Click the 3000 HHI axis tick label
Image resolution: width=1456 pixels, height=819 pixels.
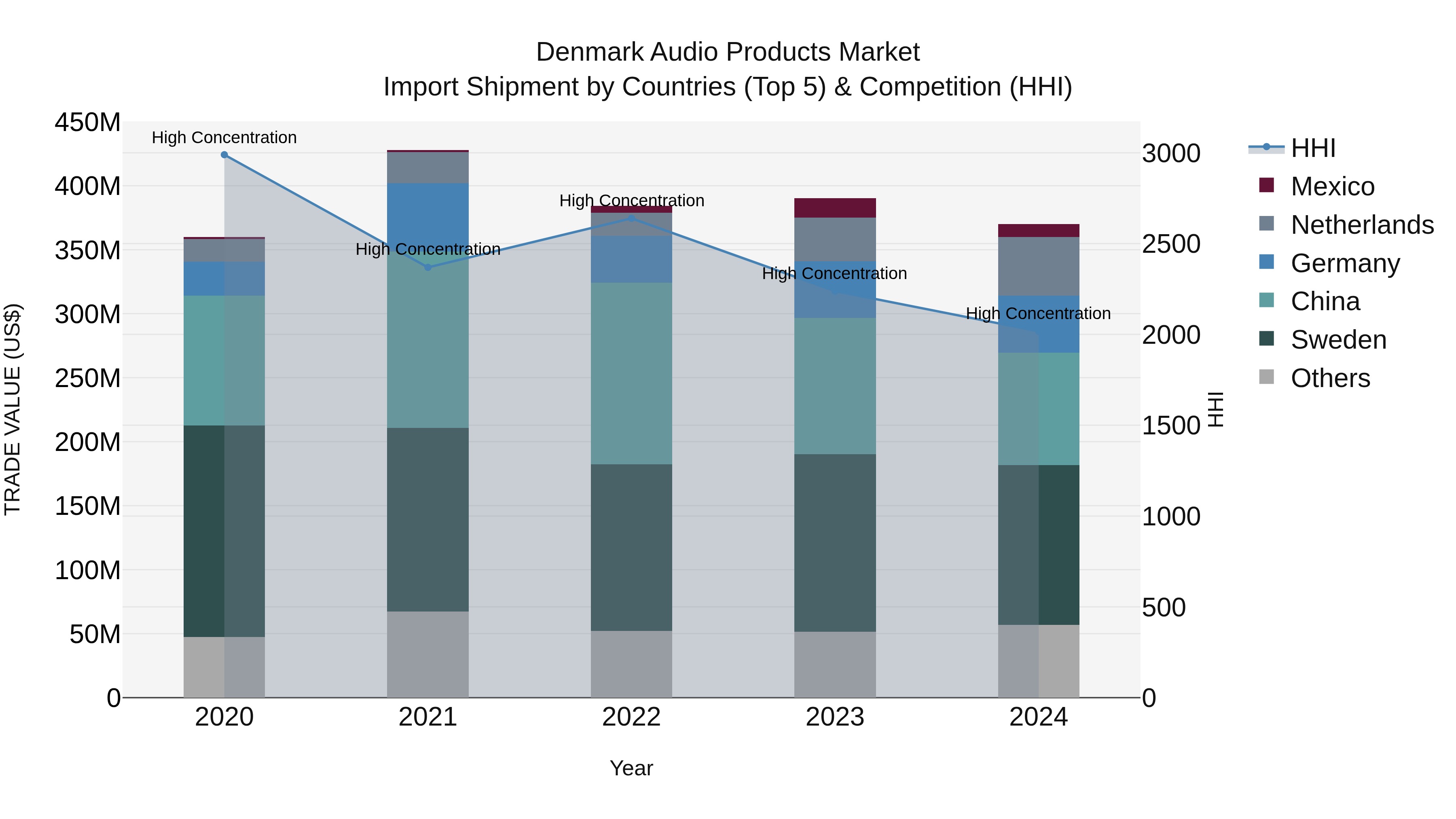[x=1171, y=154]
